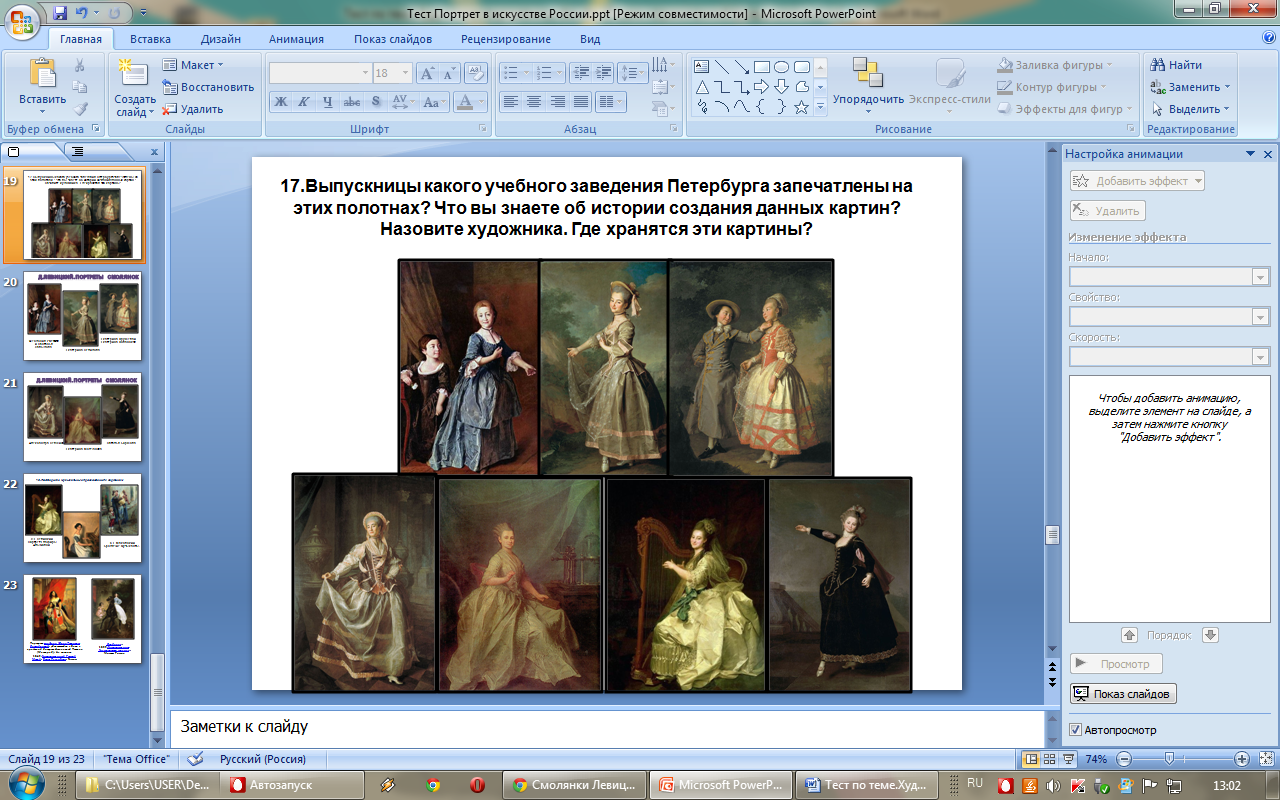
Task: Open the Показ слайдов ribbon tab
Action: click(x=393, y=39)
